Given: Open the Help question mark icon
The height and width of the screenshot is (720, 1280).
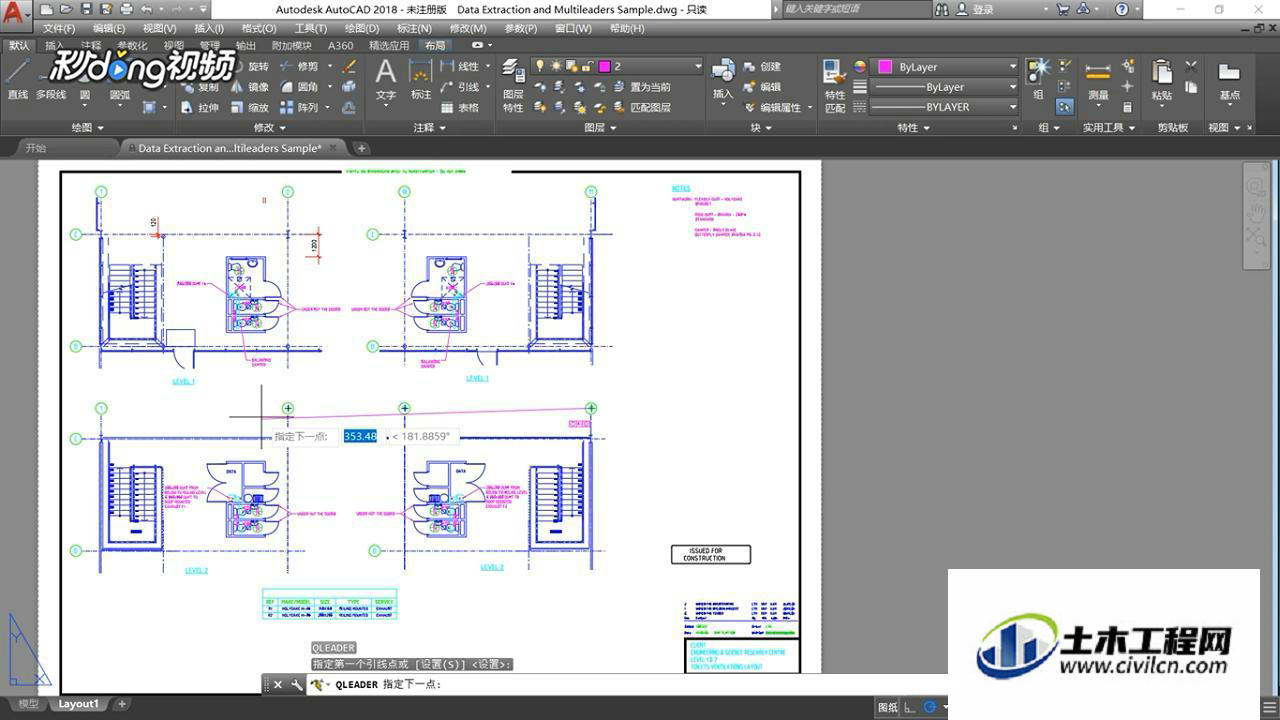Looking at the screenshot, I should tap(1122, 9).
